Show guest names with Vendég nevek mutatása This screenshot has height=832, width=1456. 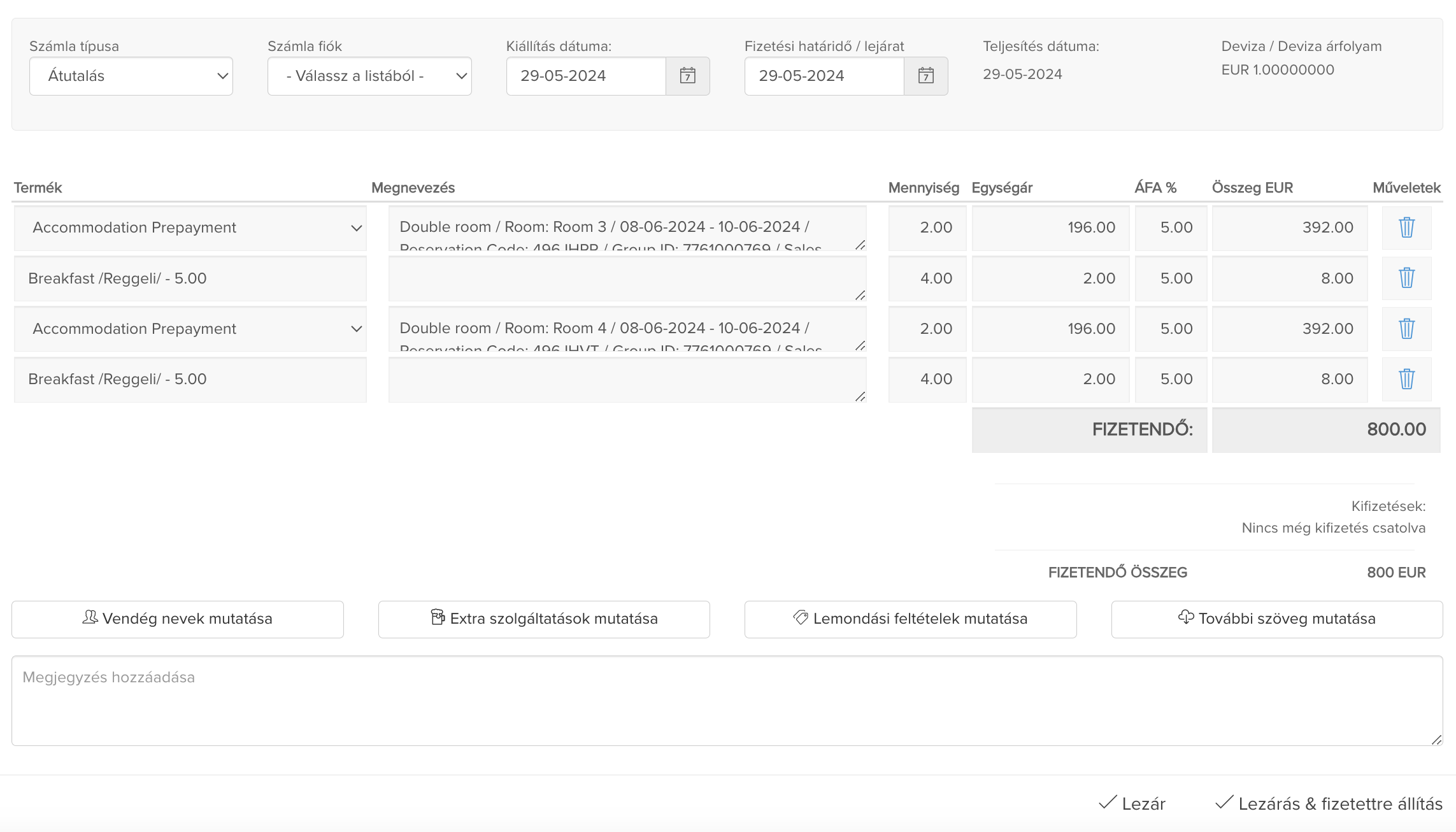(177, 619)
